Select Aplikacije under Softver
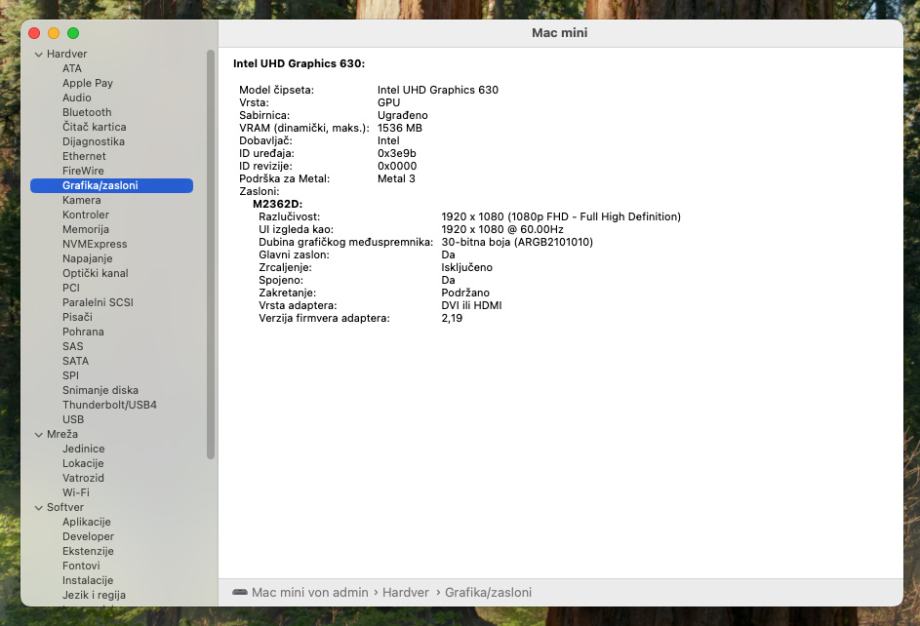The height and width of the screenshot is (626, 920). pos(86,522)
